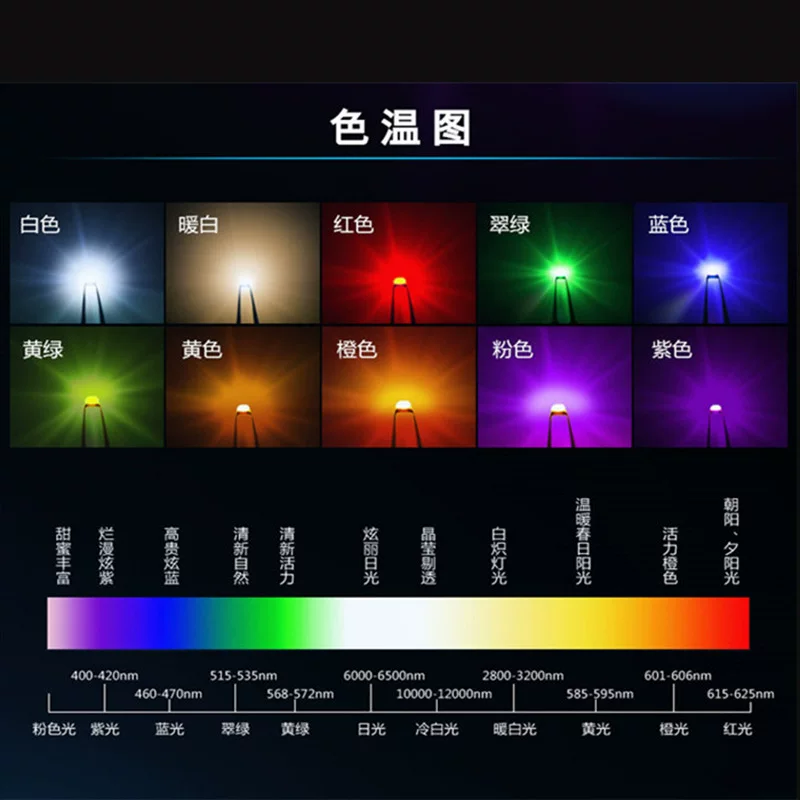Image resolution: width=800 pixels, height=800 pixels.
Task: Click the 白色 white LED thumbnail
Action: pos(87,263)
